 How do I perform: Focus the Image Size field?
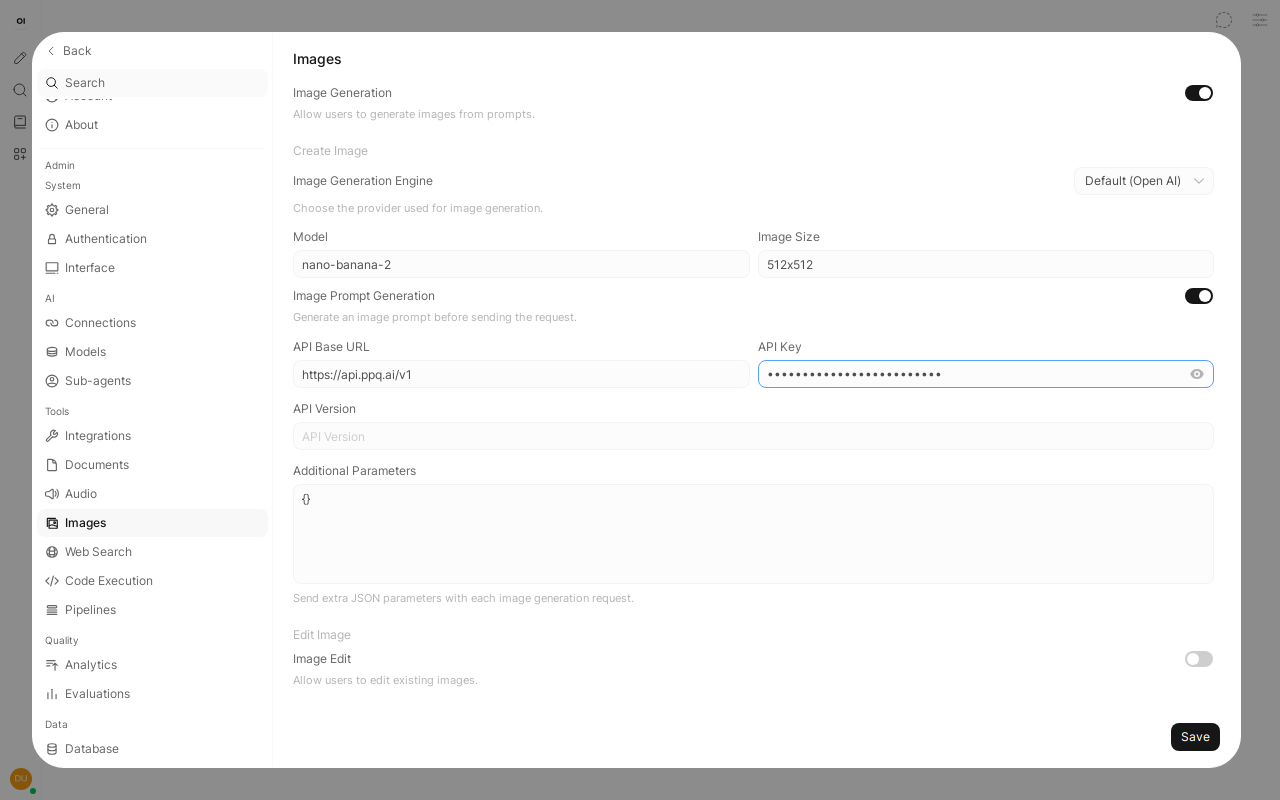[x=986, y=264]
